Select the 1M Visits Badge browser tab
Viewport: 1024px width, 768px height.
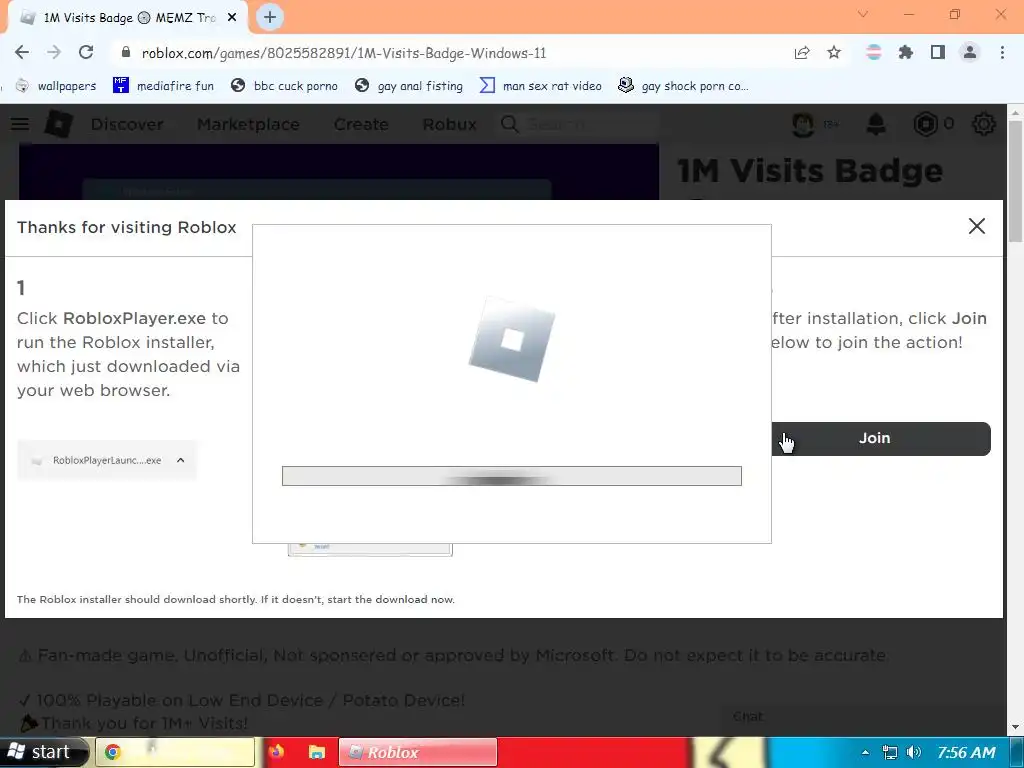tap(127, 18)
